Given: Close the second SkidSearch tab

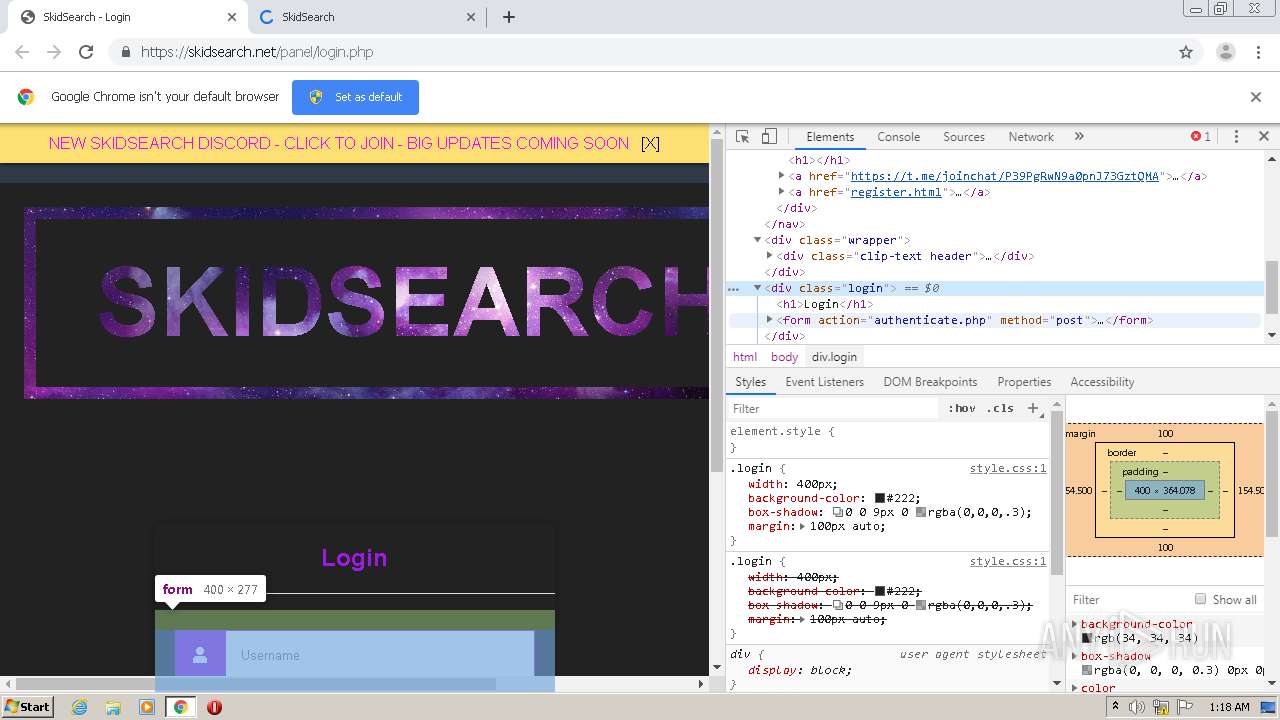Looking at the screenshot, I should coord(472,17).
